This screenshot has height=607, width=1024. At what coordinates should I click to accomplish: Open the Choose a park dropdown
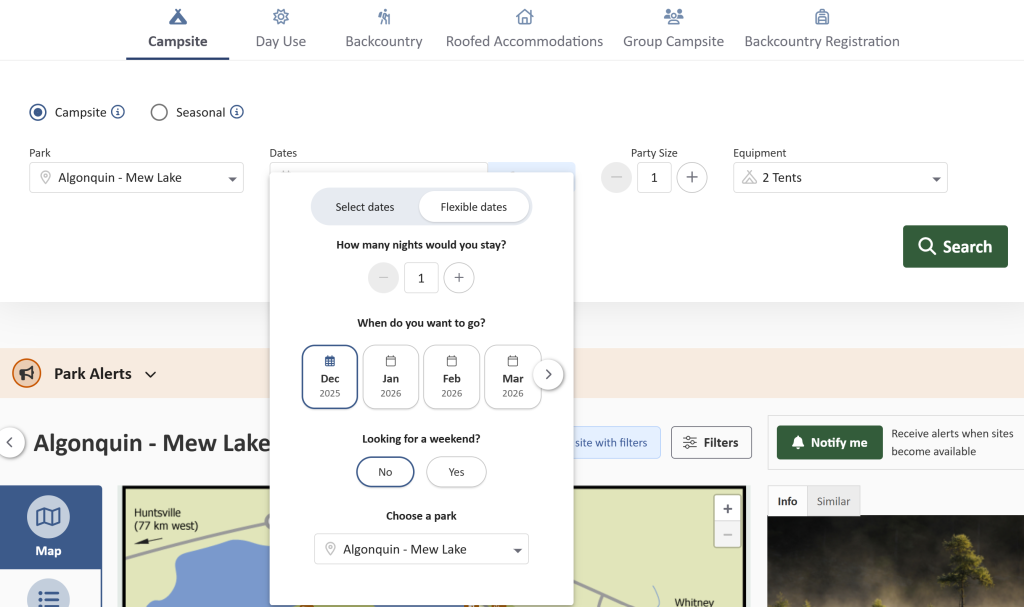pos(421,549)
